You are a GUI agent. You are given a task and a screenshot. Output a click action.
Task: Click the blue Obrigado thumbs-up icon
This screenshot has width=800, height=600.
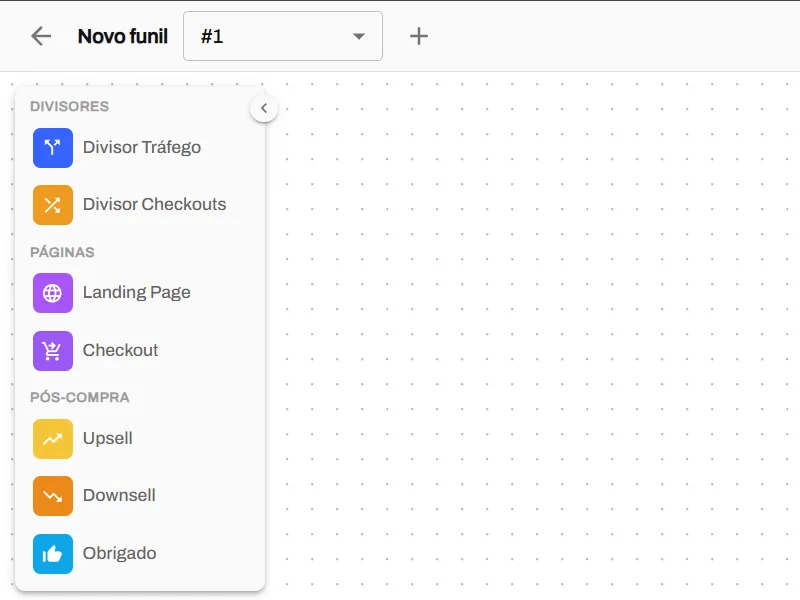(53, 554)
